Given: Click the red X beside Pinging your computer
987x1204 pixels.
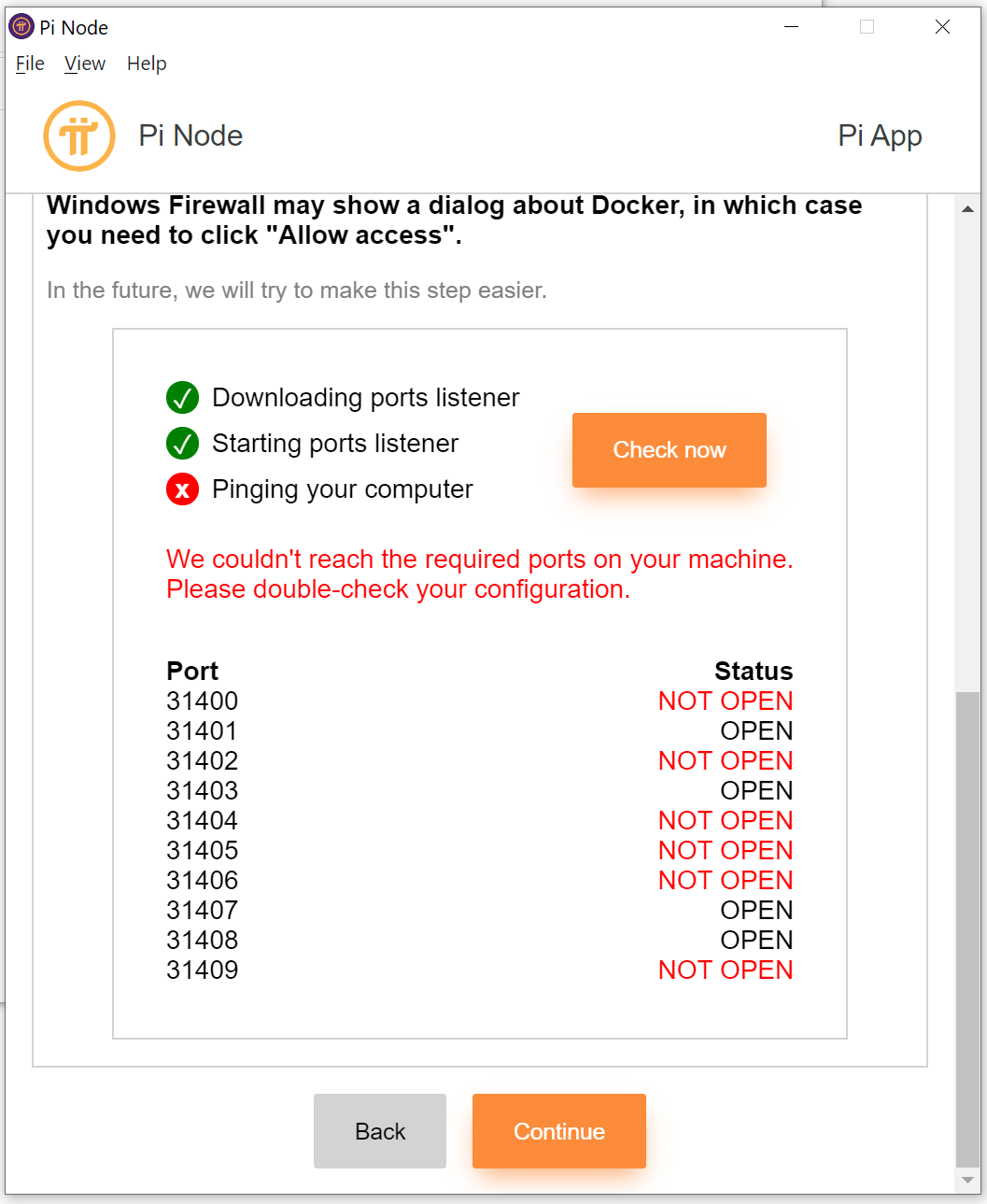Looking at the screenshot, I should tap(182, 489).
